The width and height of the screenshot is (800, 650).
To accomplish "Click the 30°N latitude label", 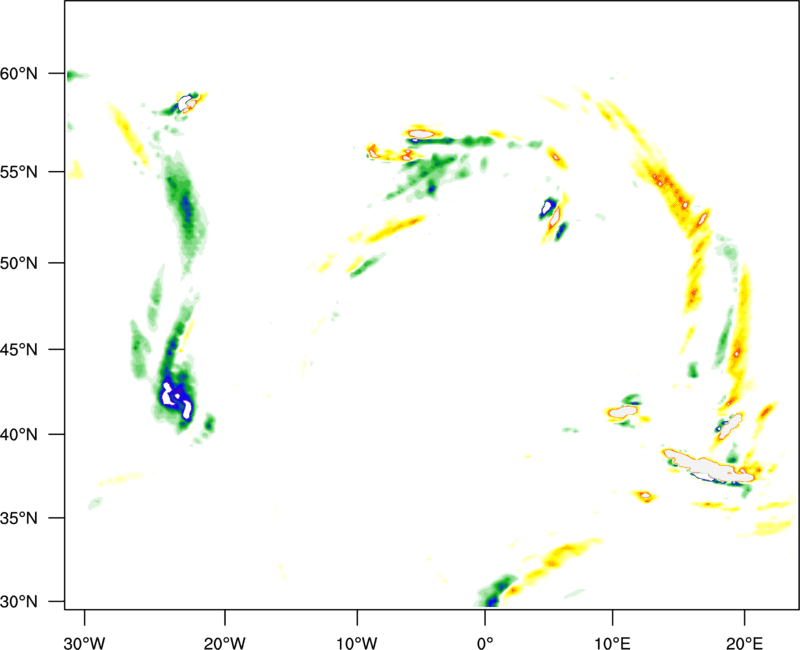I will click(x=19, y=602).
